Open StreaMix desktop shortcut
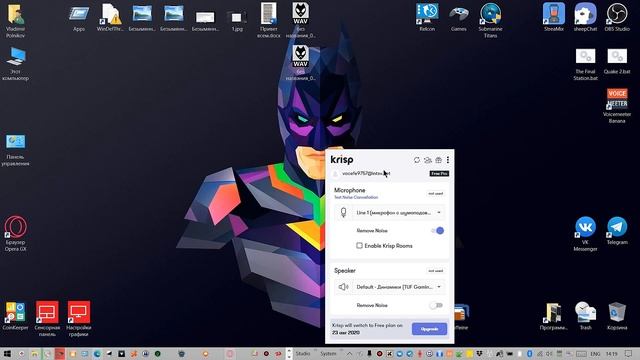Viewport: 640px width, 360px height. coord(553,17)
